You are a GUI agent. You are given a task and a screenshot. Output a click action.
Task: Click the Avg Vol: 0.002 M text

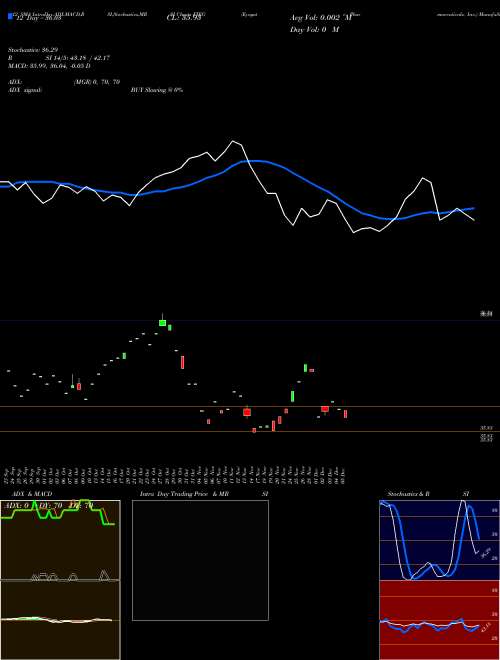pos(321,18)
